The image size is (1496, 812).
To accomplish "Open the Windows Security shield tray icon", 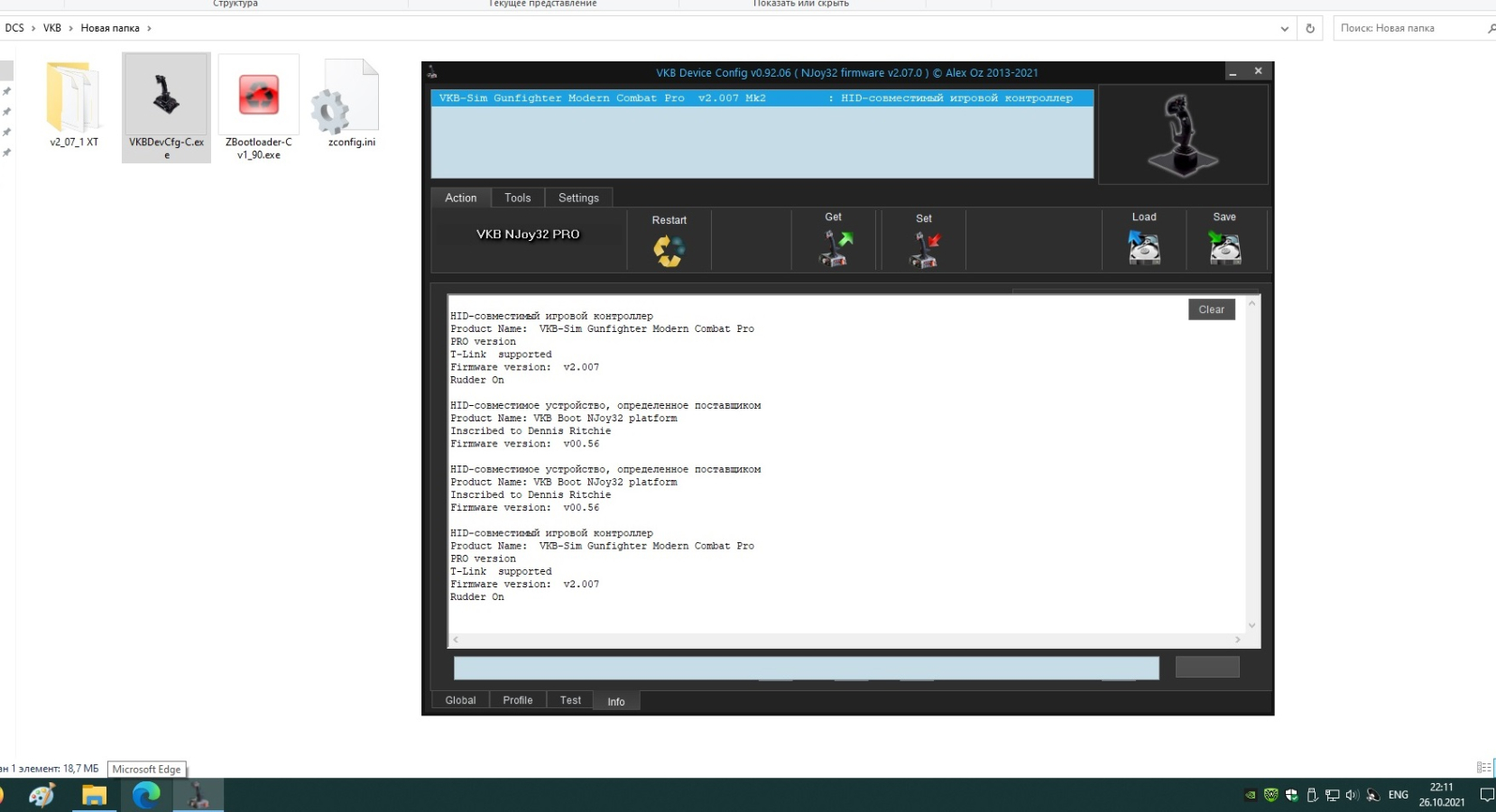I will coord(1291,795).
